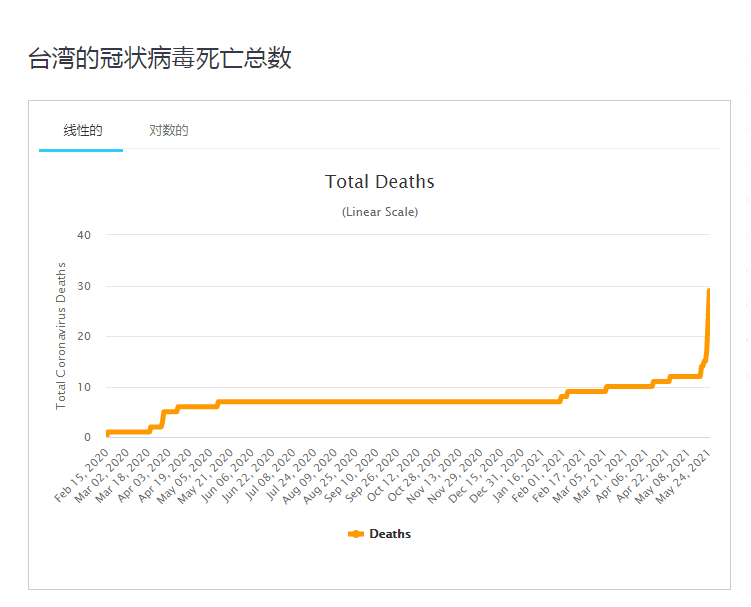Click the y-axis label 10
Screen dimensions: 751x607
pyautogui.click(x=84, y=387)
